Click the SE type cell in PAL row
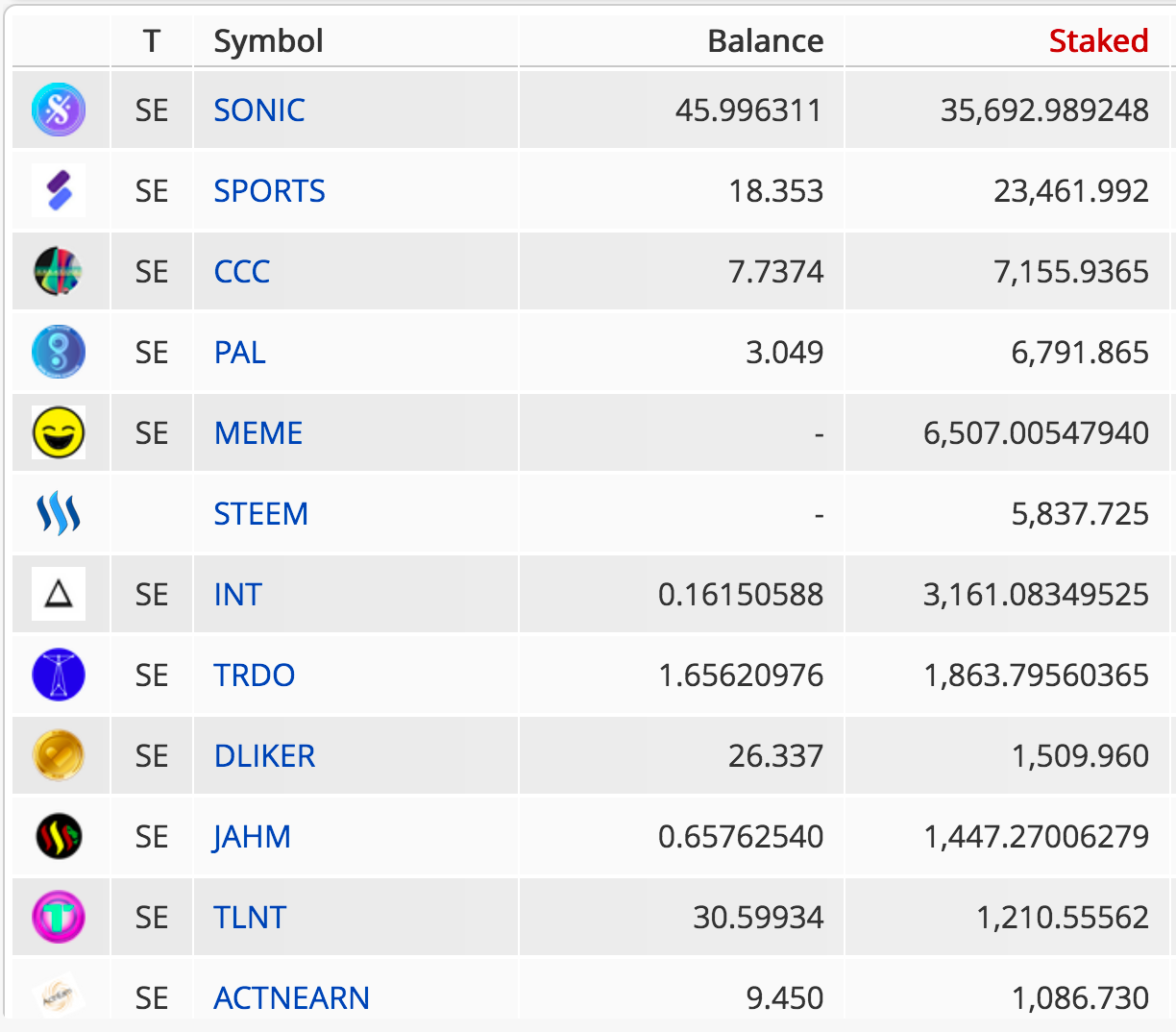This screenshot has height=1032, width=1176. pos(152,353)
